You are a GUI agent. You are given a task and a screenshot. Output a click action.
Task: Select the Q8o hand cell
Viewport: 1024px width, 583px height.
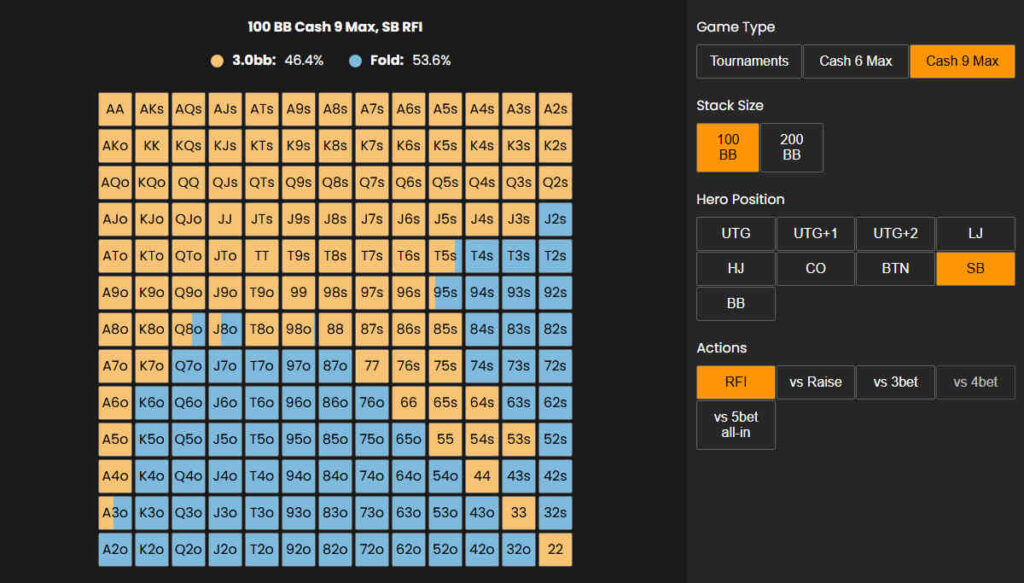(x=189, y=329)
